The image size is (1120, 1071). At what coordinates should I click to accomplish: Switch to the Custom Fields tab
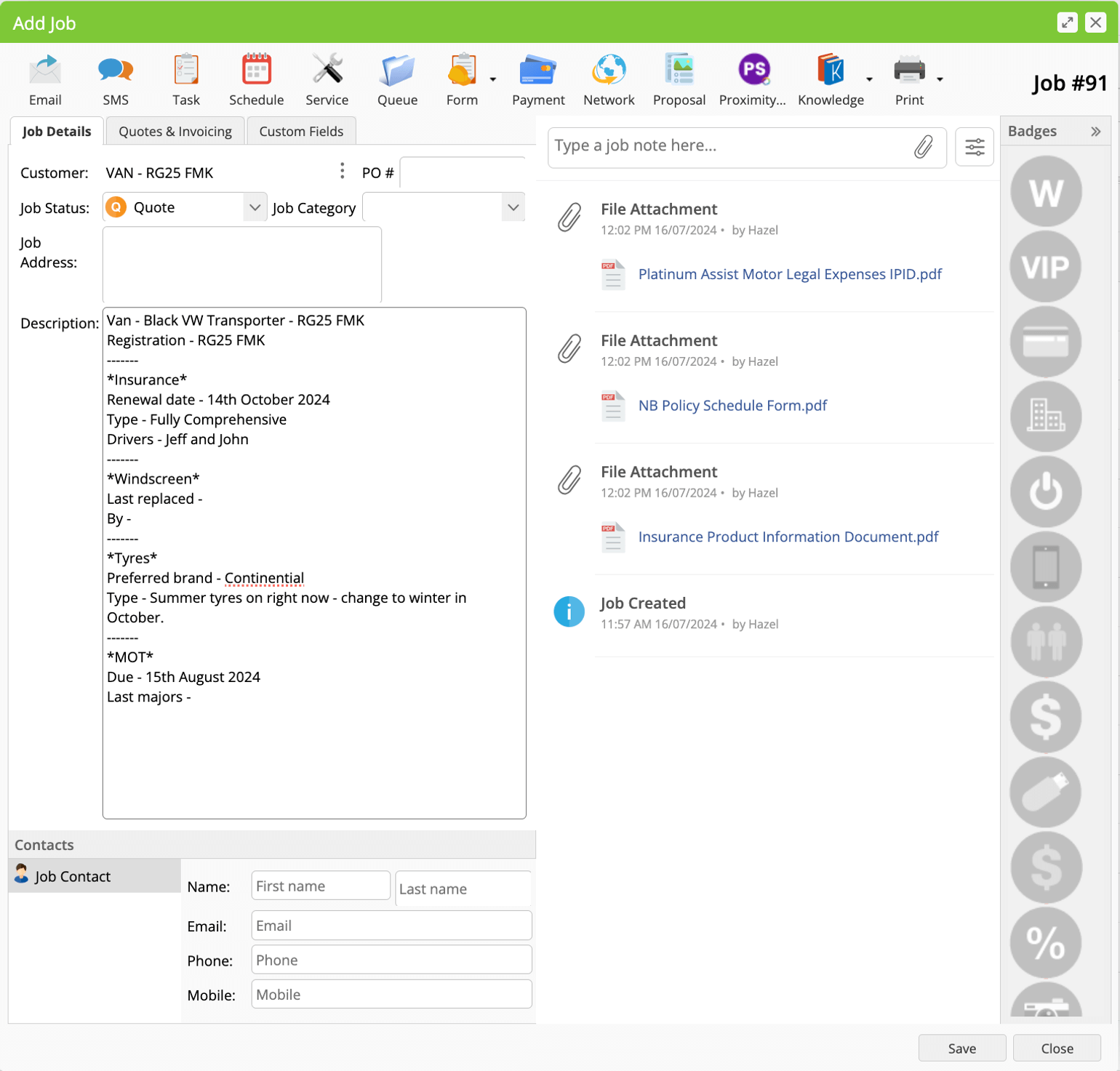pyautogui.click(x=301, y=132)
